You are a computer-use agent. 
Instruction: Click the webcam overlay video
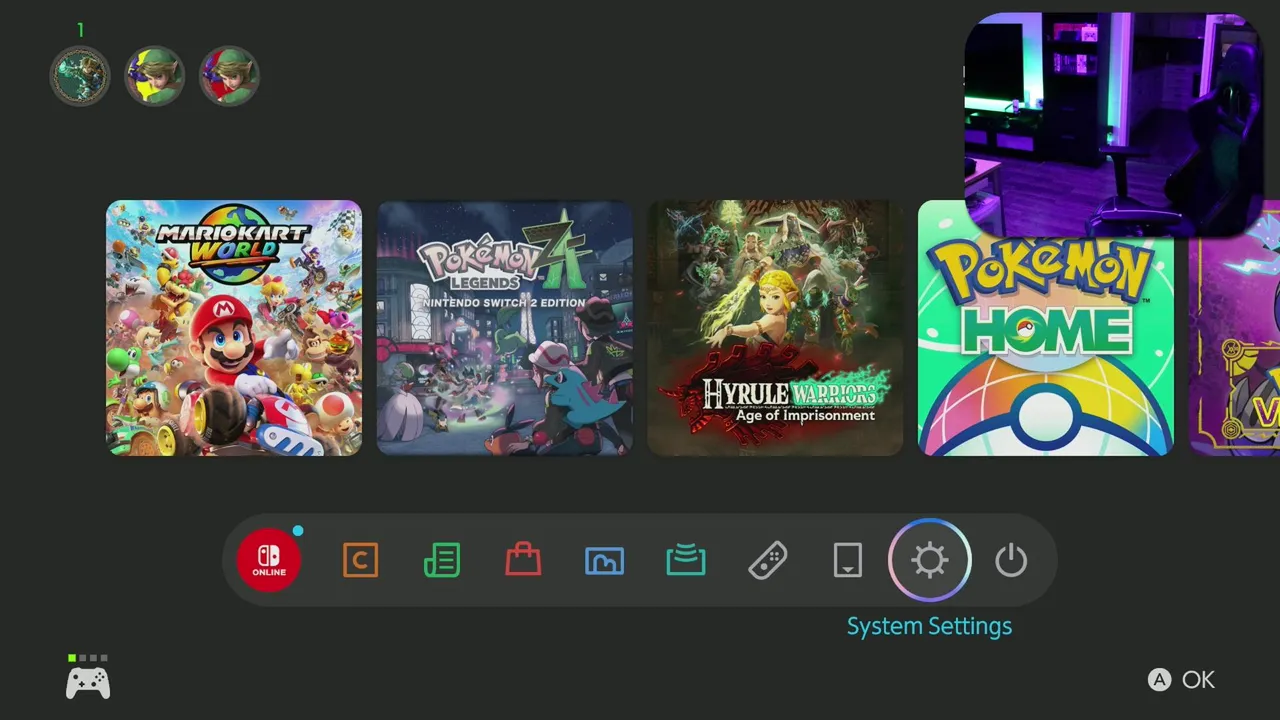[1113, 125]
